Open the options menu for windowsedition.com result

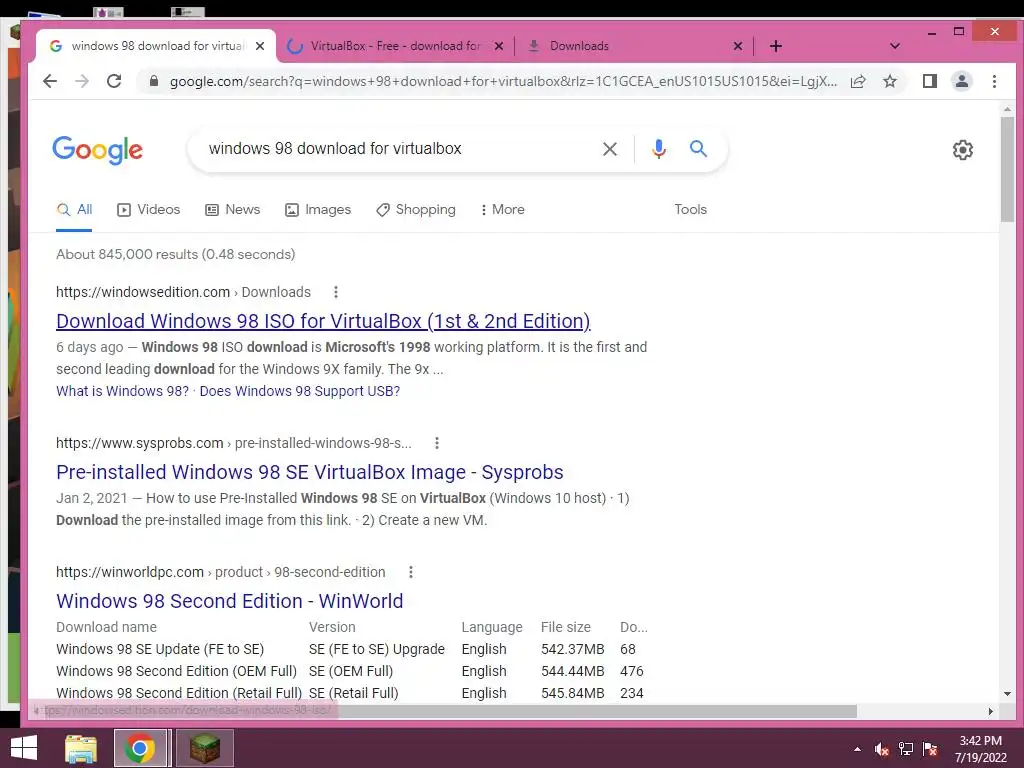coord(336,292)
